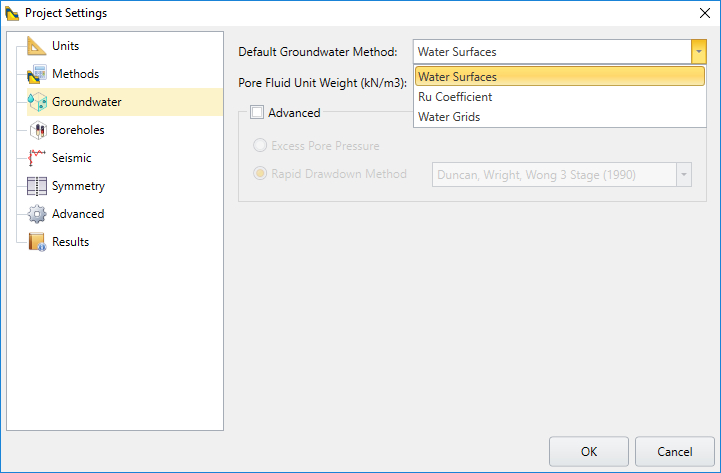Close the Project Settings dialog
This screenshot has height=473, width=721.
[x=704, y=13]
